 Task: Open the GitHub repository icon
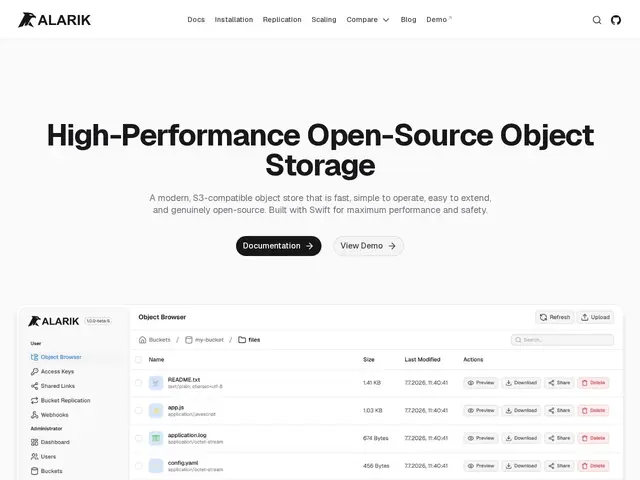pyautogui.click(x=616, y=20)
